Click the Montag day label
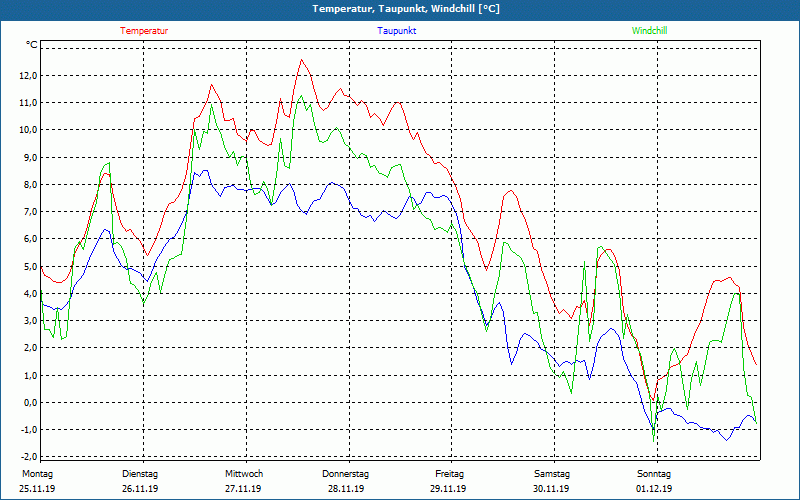800x500 pixels. click(x=37, y=474)
